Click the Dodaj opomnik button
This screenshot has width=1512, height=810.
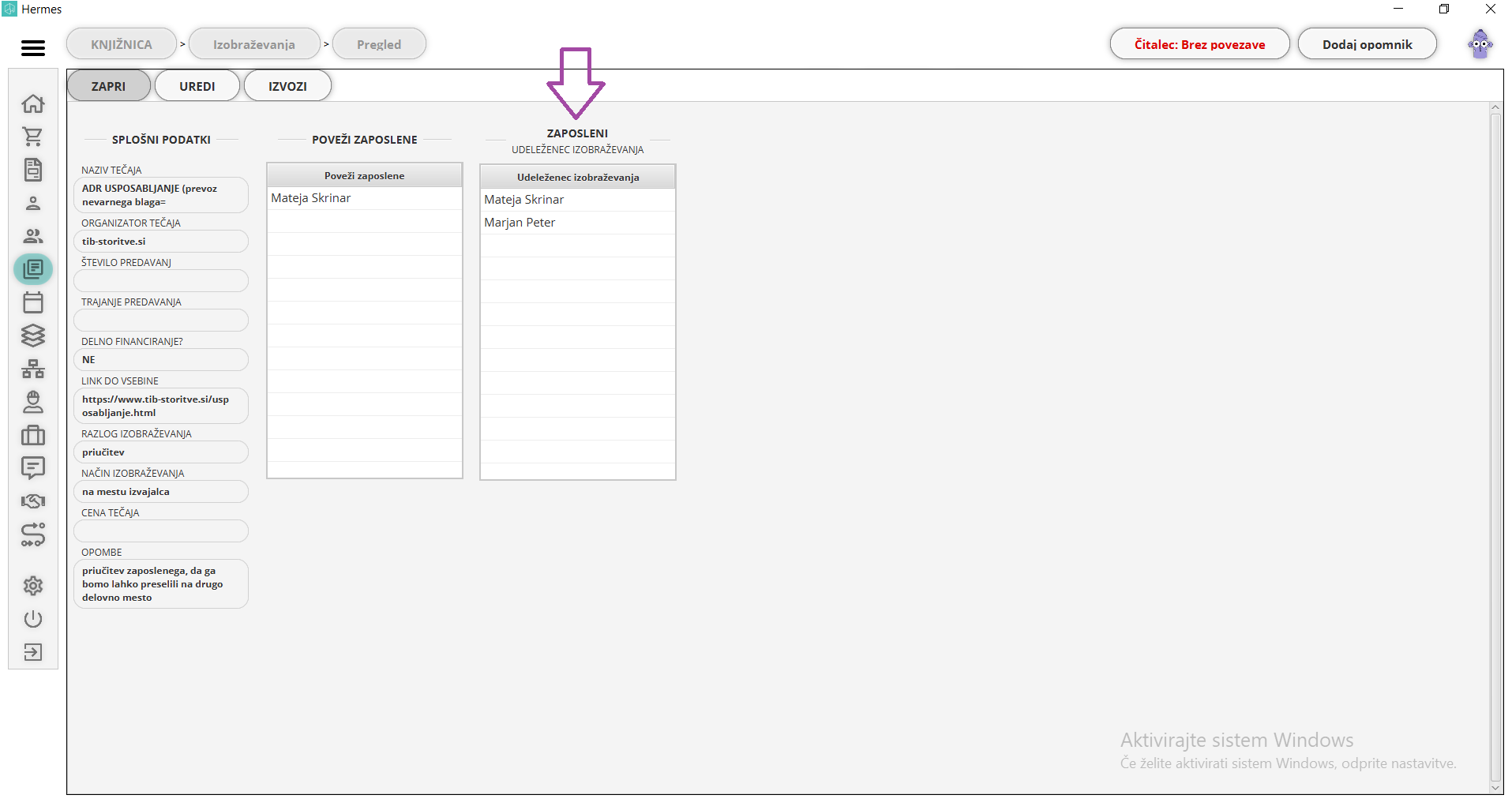click(1368, 44)
